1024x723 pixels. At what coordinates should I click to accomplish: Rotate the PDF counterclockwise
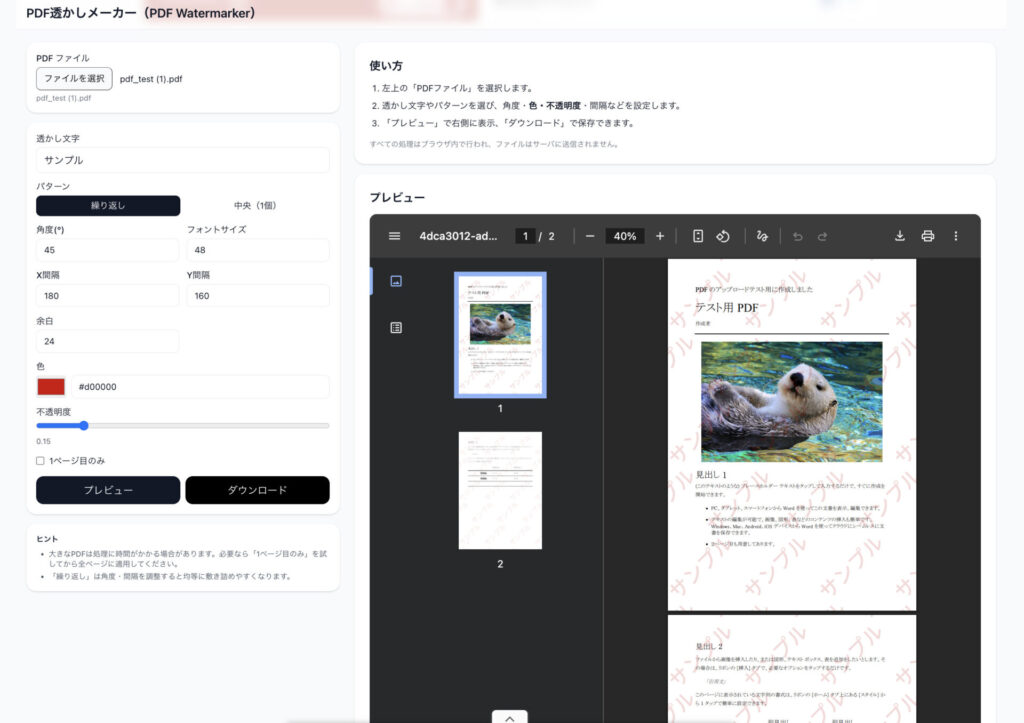click(723, 236)
